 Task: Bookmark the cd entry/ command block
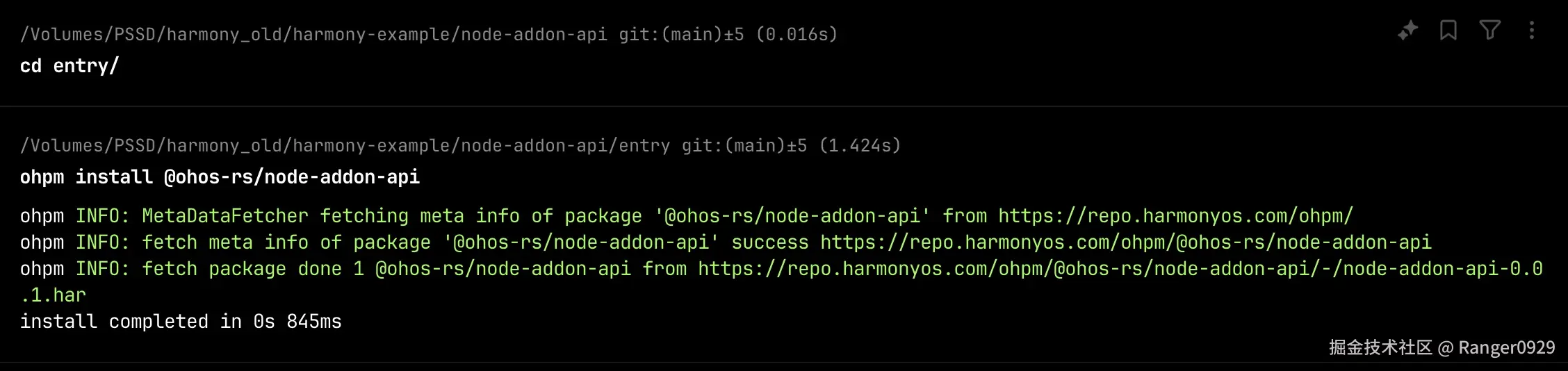(1448, 31)
